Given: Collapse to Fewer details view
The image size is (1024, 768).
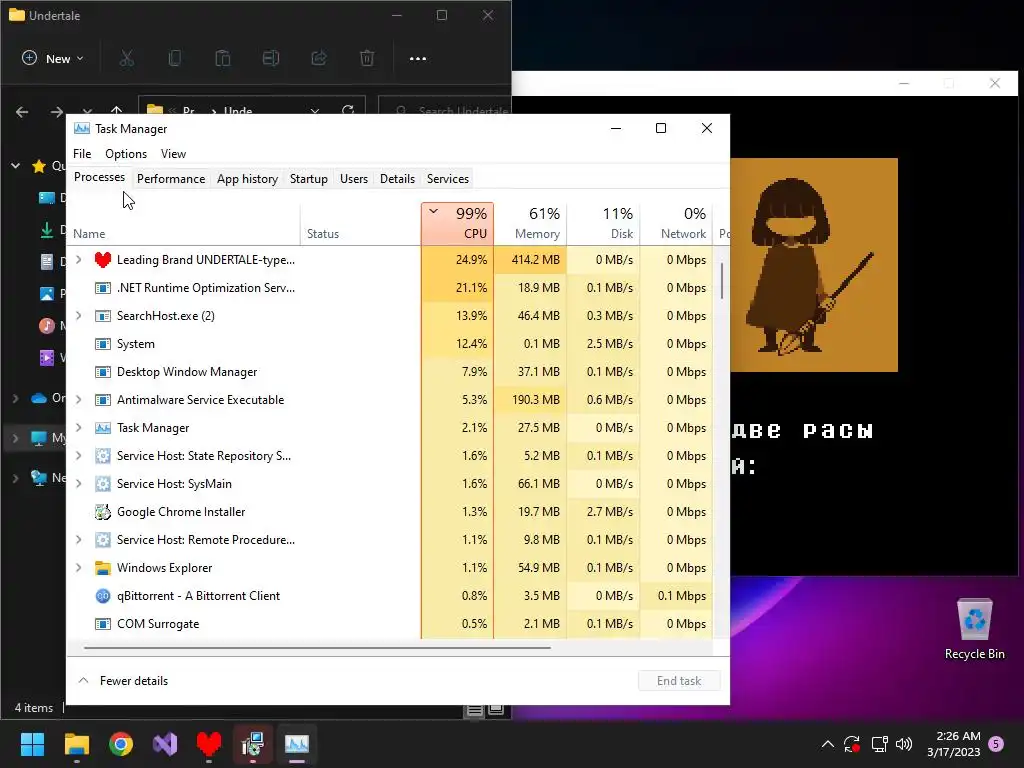Looking at the screenshot, I should click(x=123, y=680).
